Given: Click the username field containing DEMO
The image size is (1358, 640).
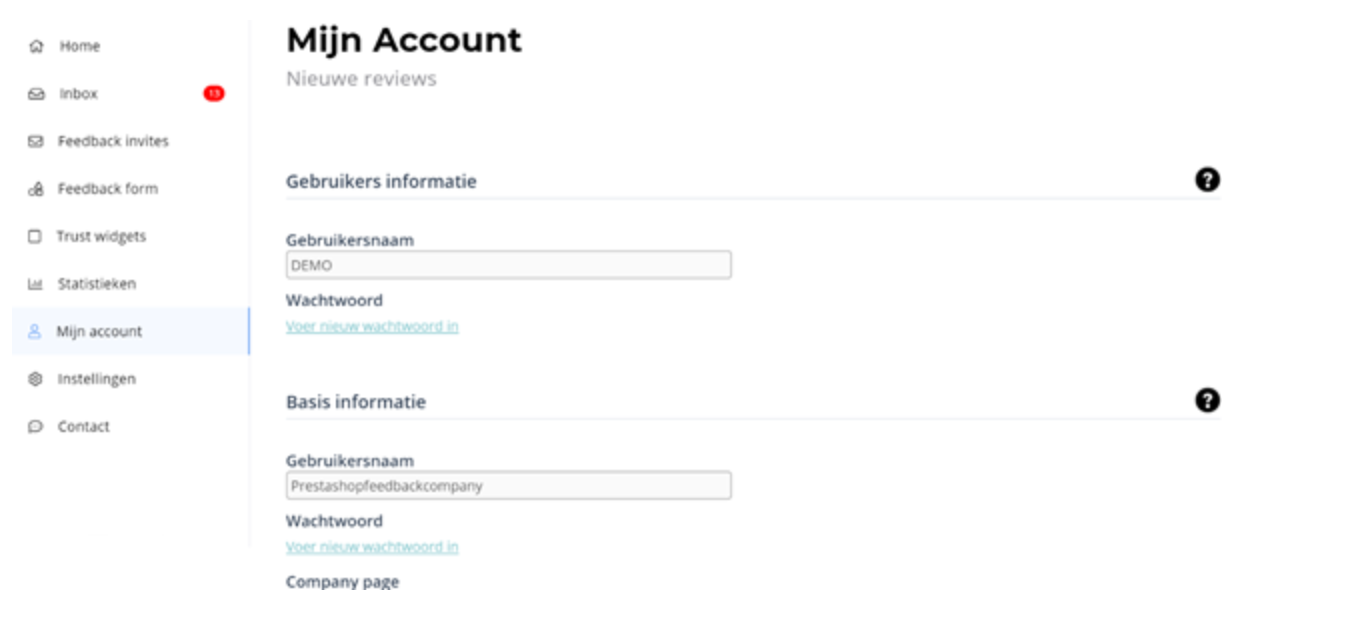Looking at the screenshot, I should coord(508,265).
